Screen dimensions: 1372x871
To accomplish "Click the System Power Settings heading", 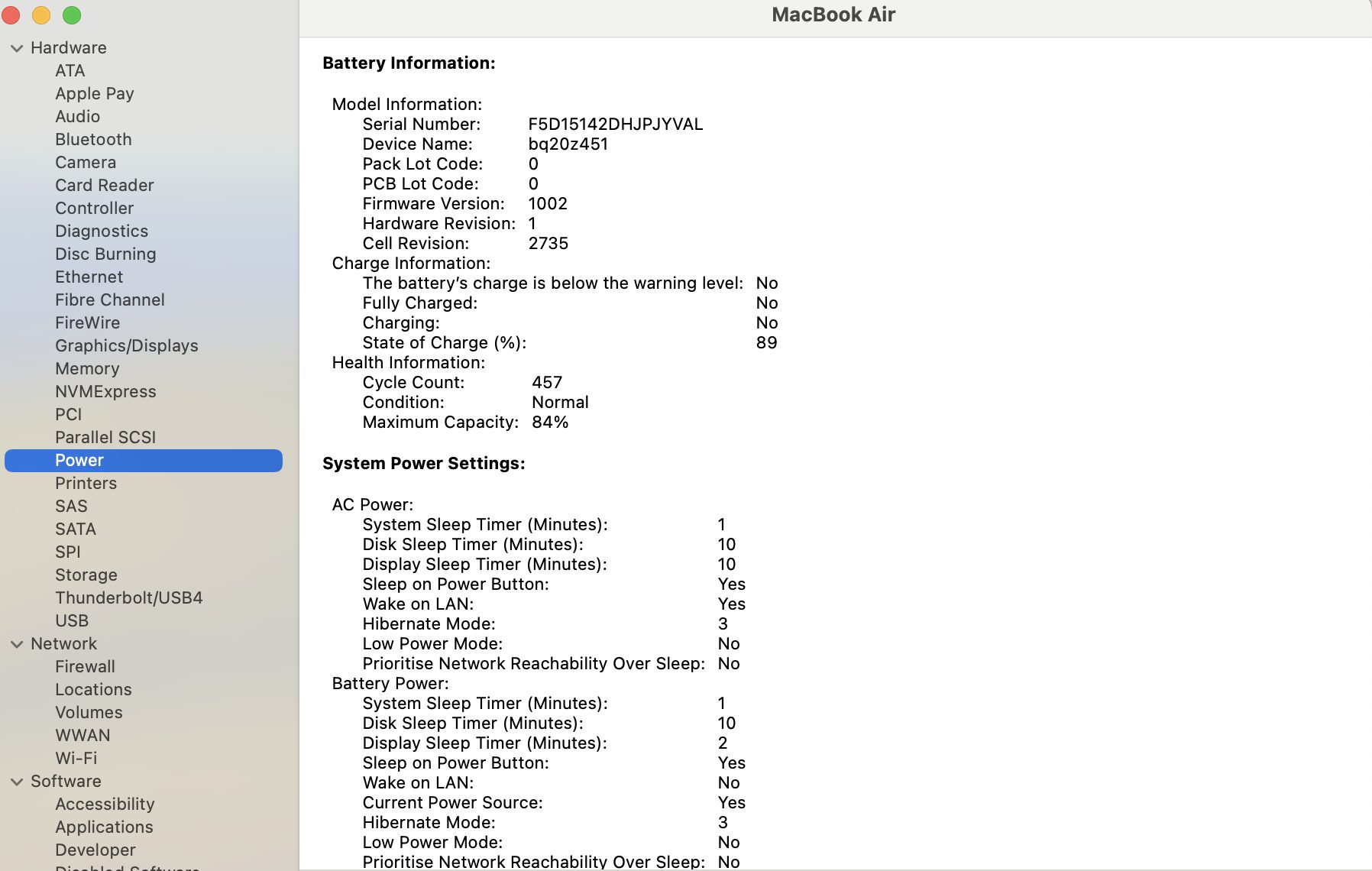I will coord(423,463).
